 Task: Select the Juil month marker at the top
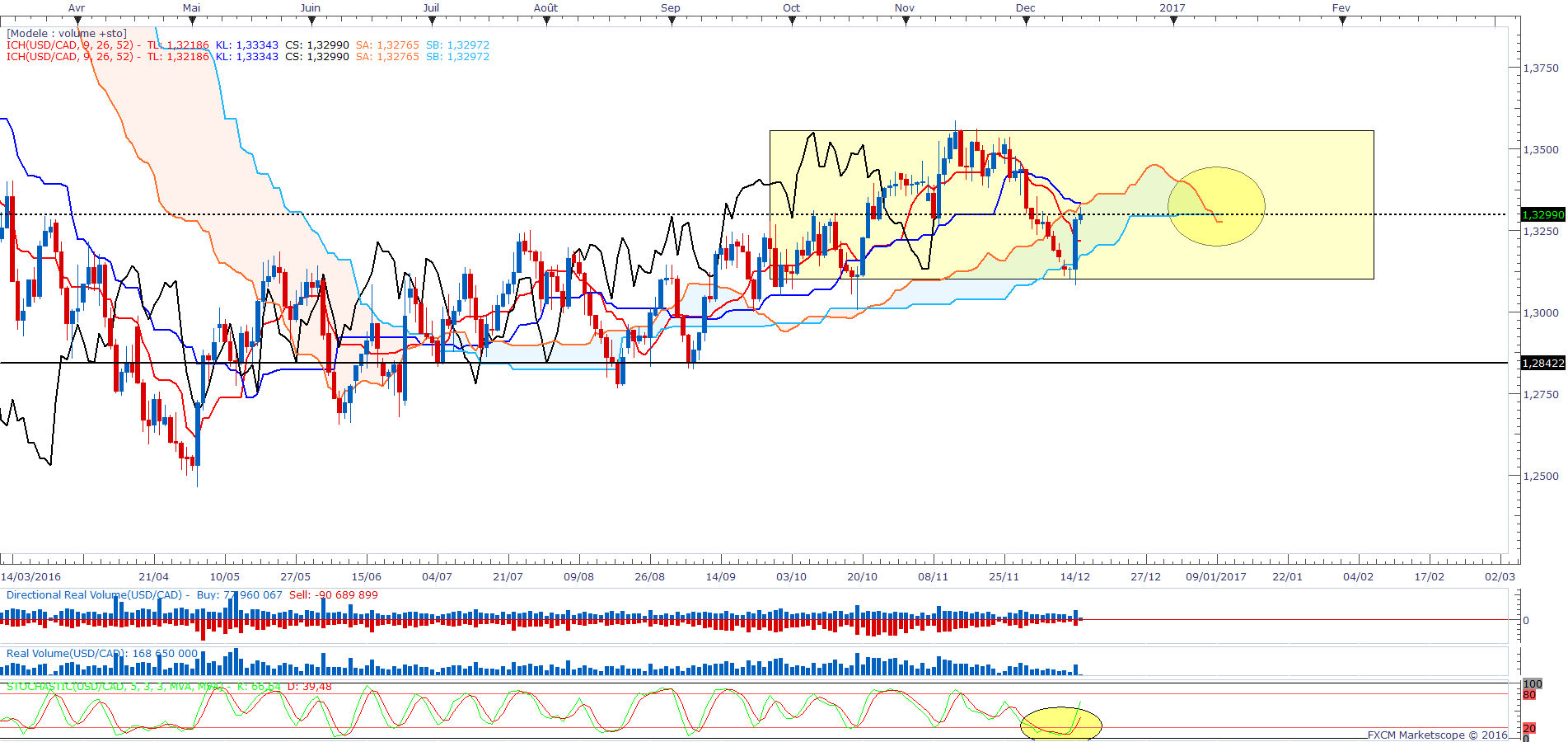coord(431,8)
